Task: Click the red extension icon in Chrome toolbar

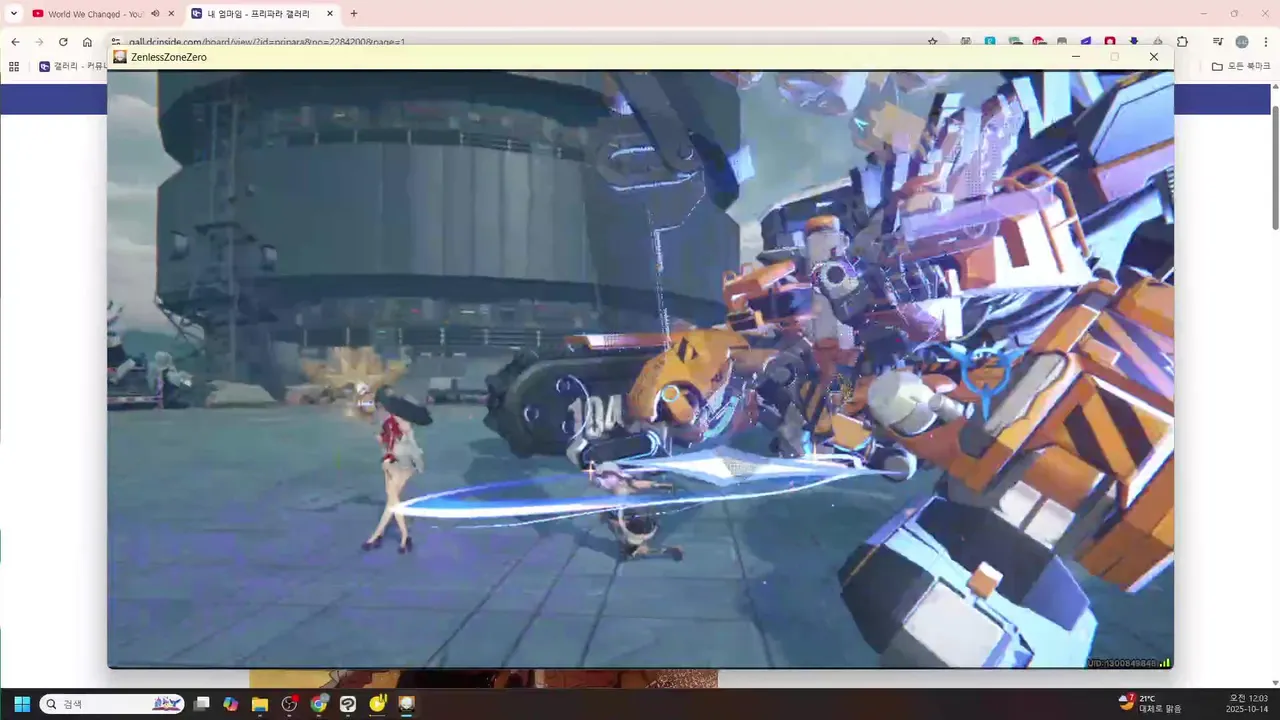Action: point(1110,42)
